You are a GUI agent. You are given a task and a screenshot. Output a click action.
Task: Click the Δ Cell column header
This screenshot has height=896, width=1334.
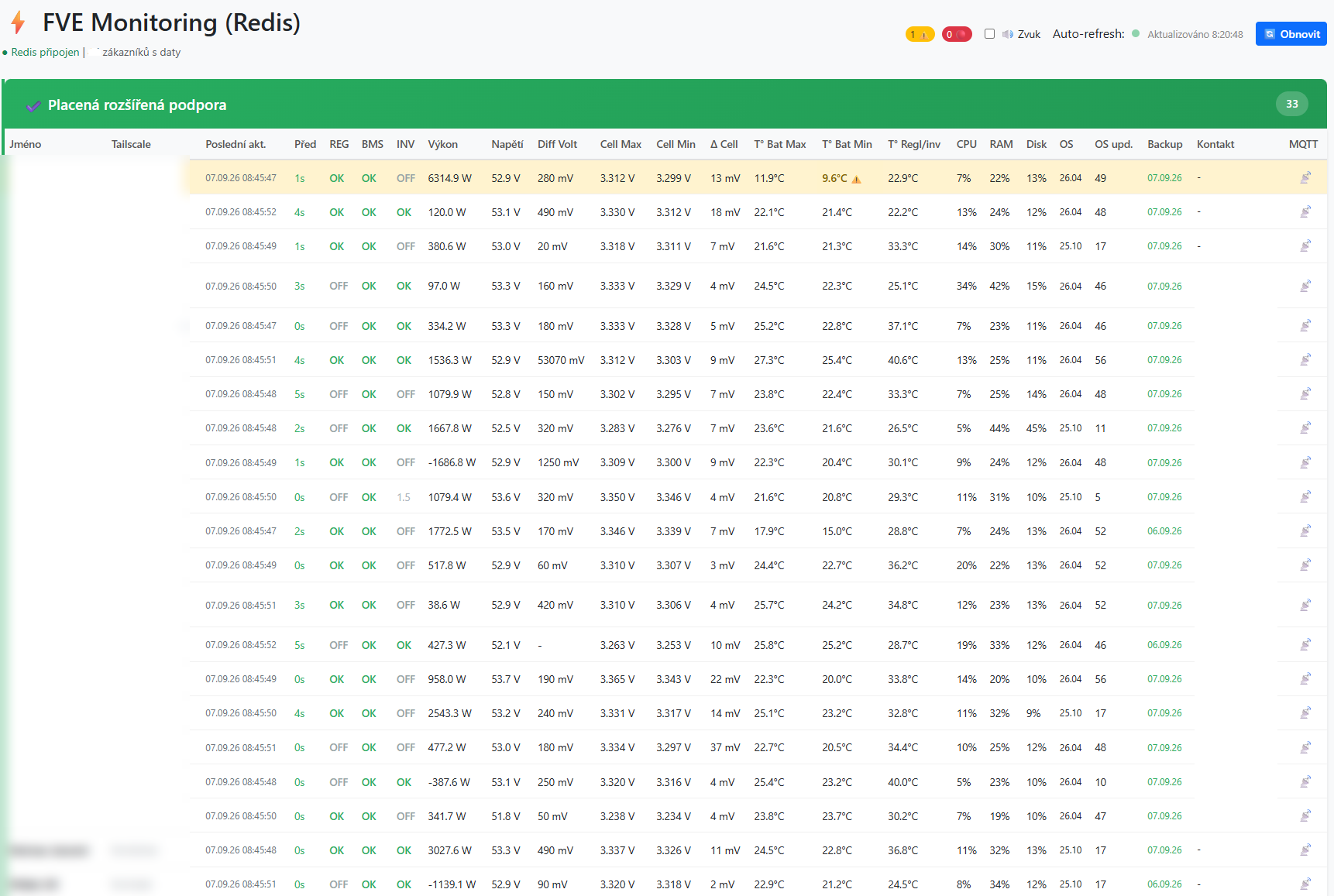724,144
